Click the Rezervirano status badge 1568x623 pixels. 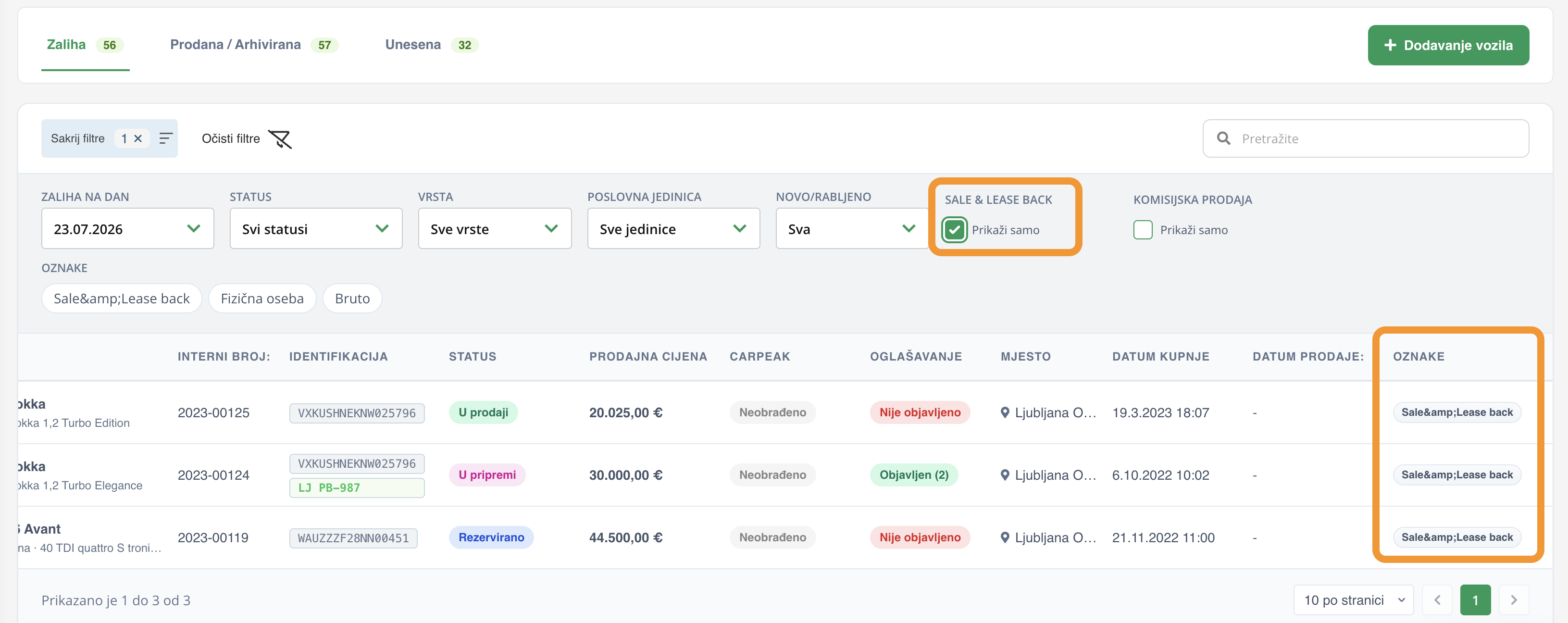[491, 537]
